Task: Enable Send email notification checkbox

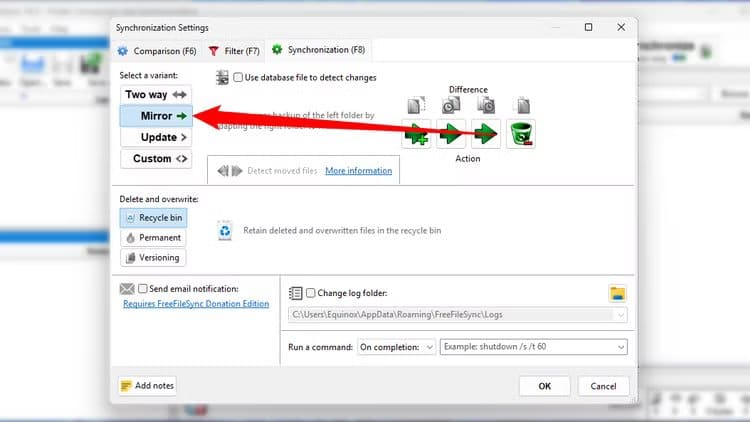Action: (143, 289)
